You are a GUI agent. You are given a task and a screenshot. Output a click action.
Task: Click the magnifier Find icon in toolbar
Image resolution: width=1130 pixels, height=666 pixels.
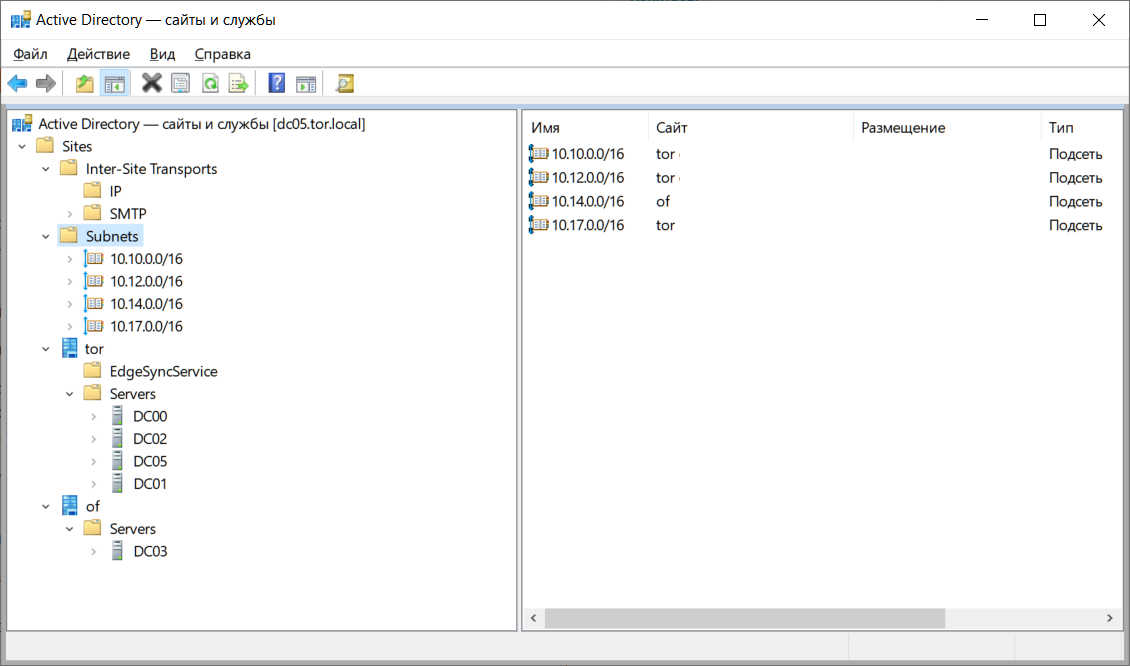click(344, 84)
